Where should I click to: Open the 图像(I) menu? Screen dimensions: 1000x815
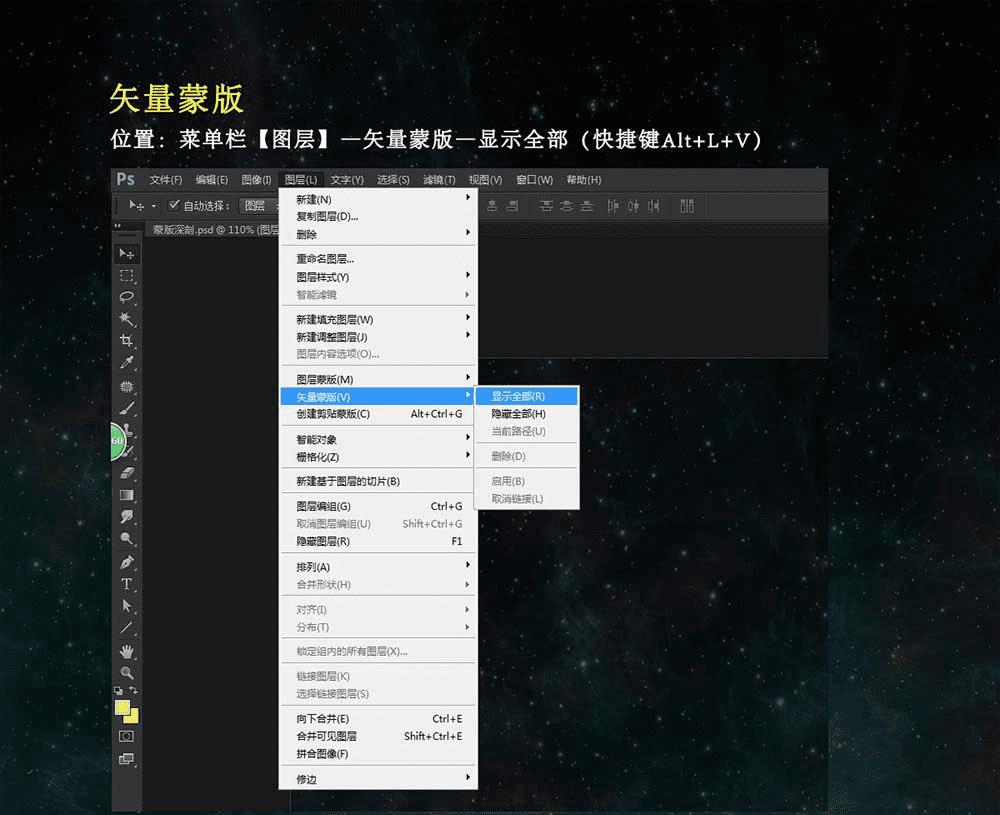pyautogui.click(x=256, y=180)
